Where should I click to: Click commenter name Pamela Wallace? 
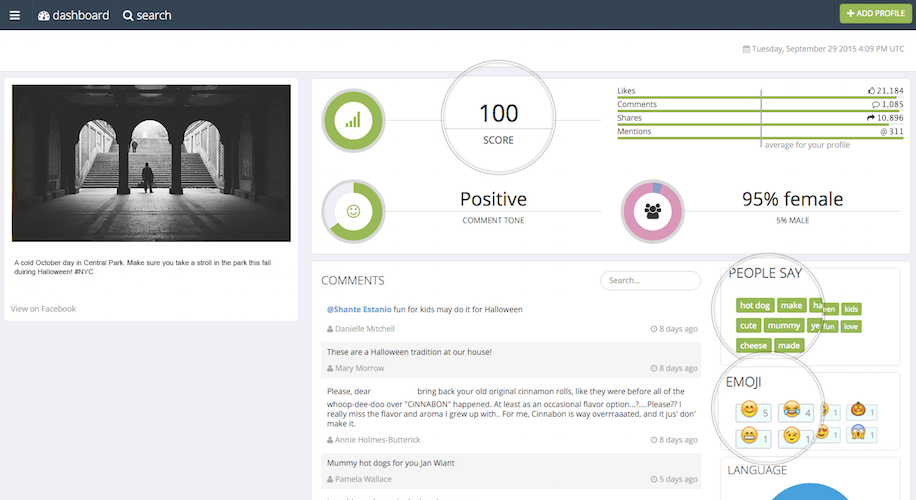tap(363, 479)
